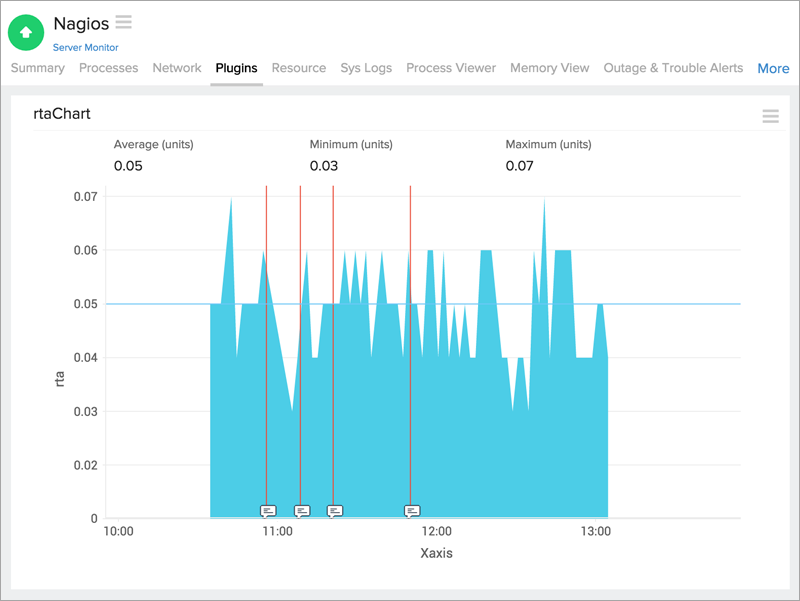Select the currently active Plugins tab
Viewport: 800px width, 601px height.
(x=237, y=68)
